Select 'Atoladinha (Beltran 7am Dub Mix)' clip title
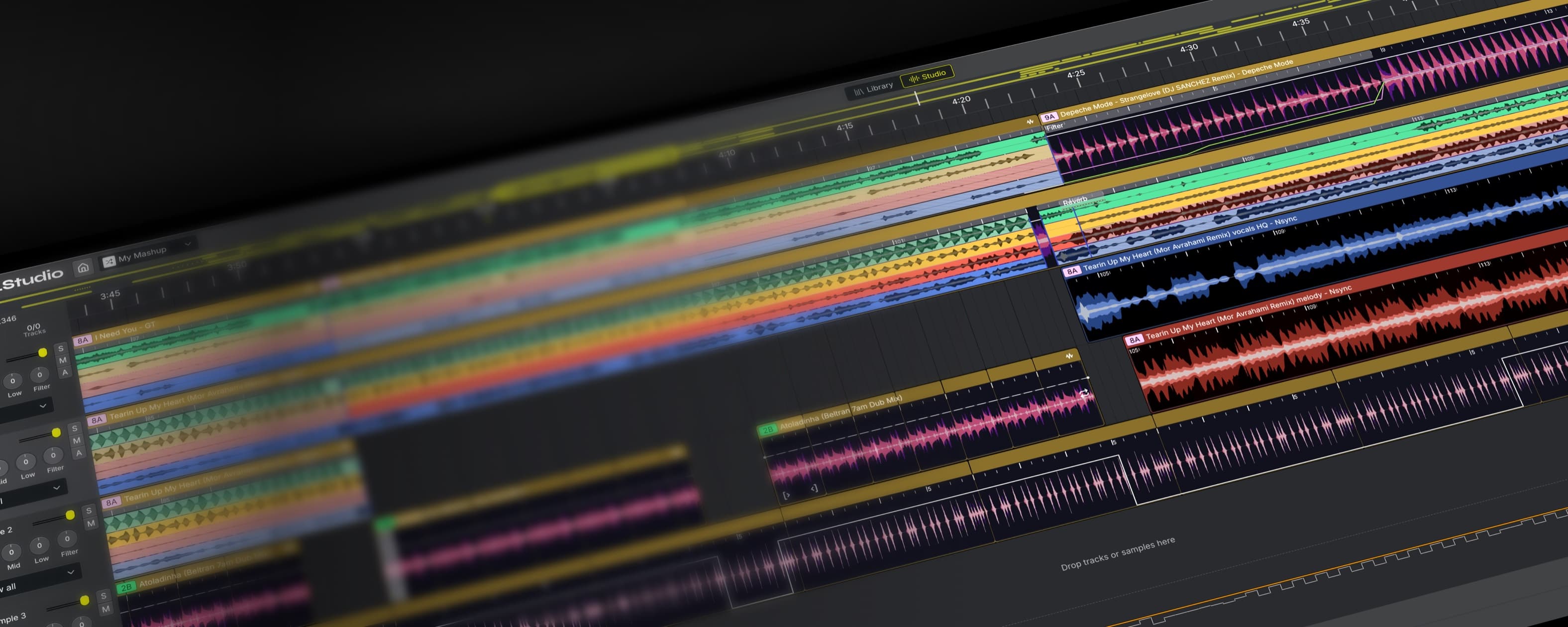 click(840, 412)
